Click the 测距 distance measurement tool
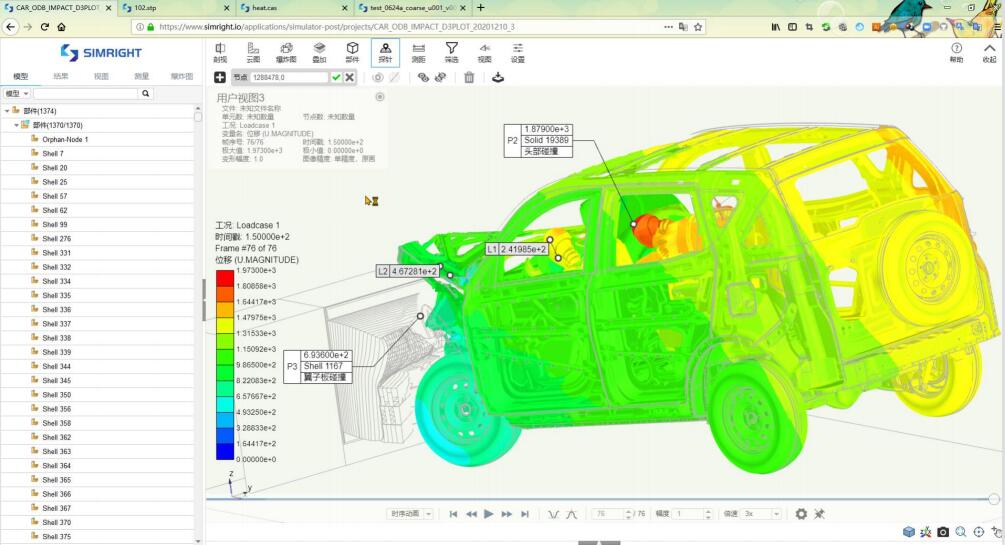This screenshot has width=1005, height=545. 418,52
